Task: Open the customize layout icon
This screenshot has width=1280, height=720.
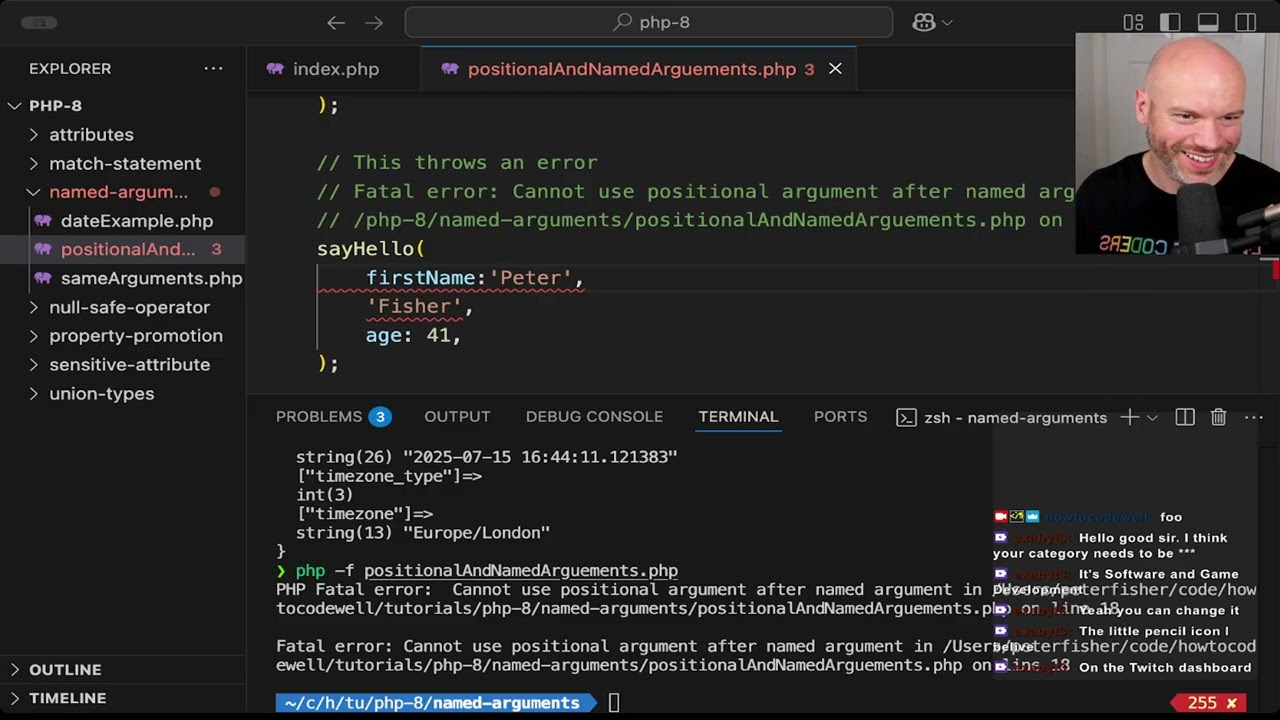Action: [x=1133, y=22]
